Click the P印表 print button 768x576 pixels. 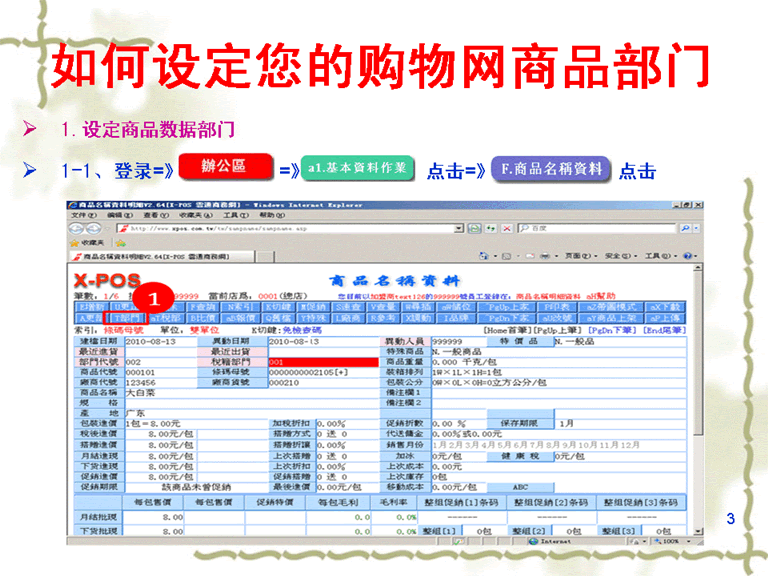coord(557,307)
